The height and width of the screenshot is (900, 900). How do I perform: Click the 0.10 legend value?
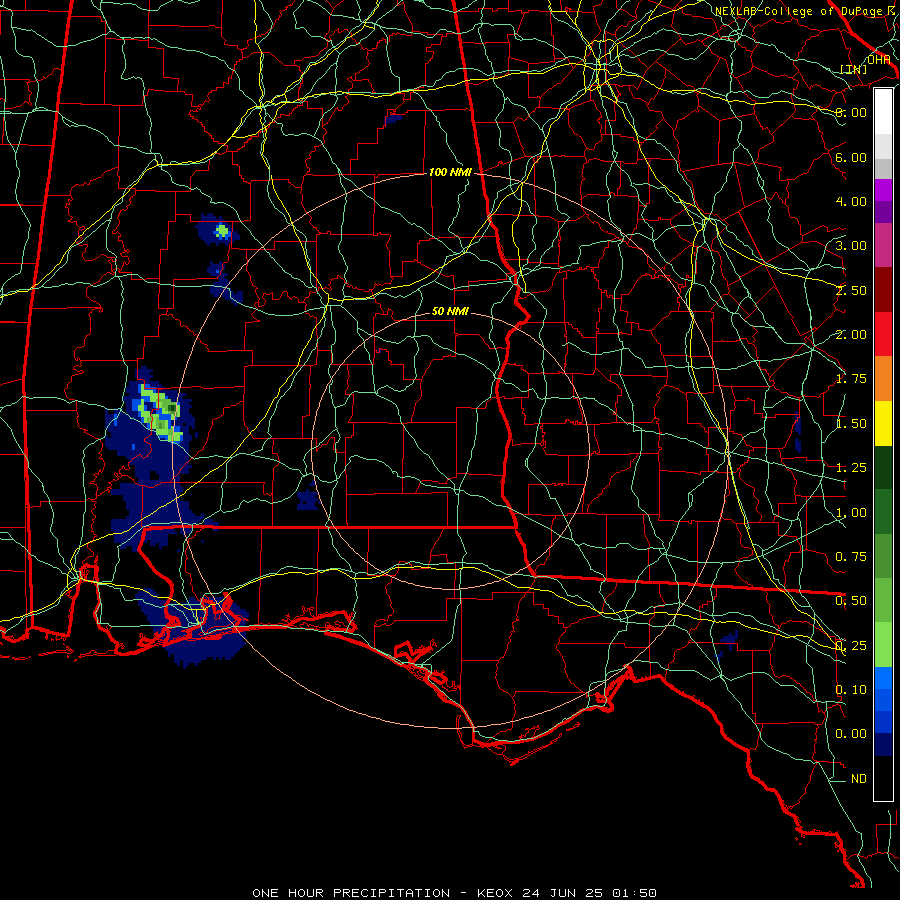point(851,690)
